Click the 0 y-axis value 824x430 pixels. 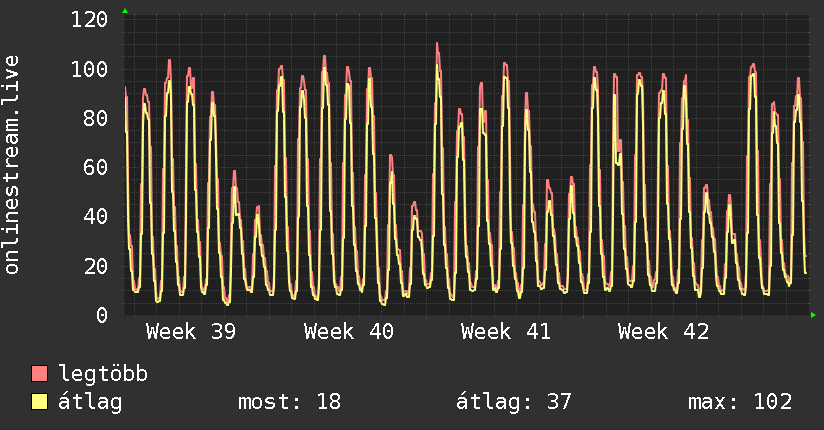pos(102,315)
